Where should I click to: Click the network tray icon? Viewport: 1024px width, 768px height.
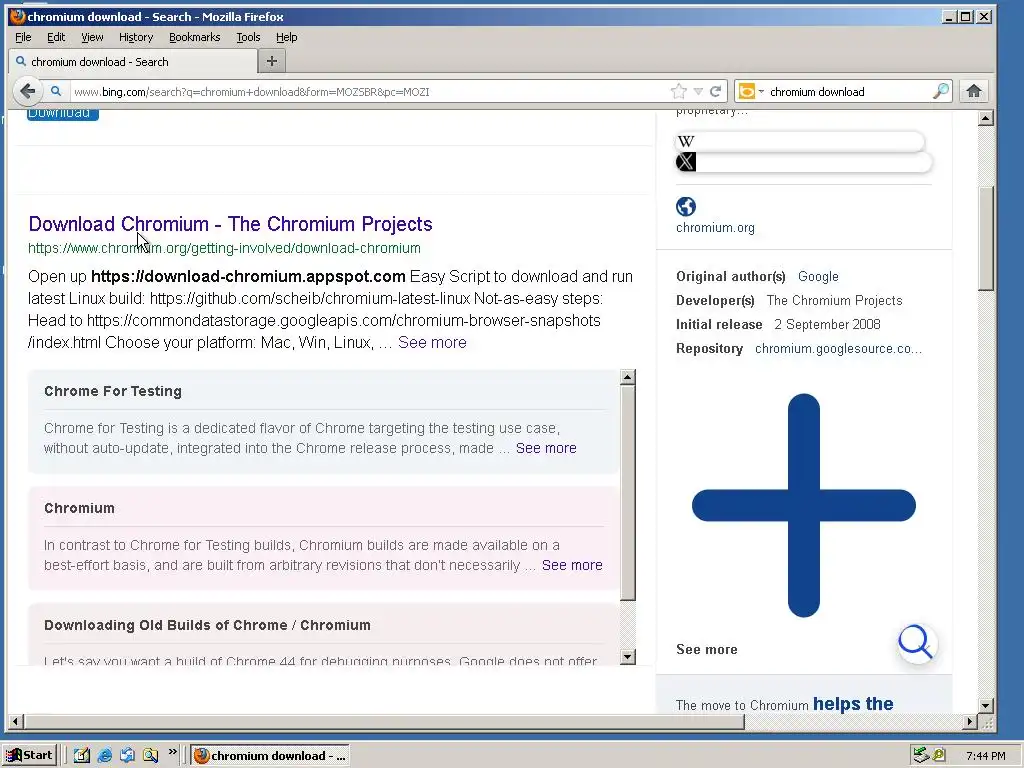coord(921,756)
